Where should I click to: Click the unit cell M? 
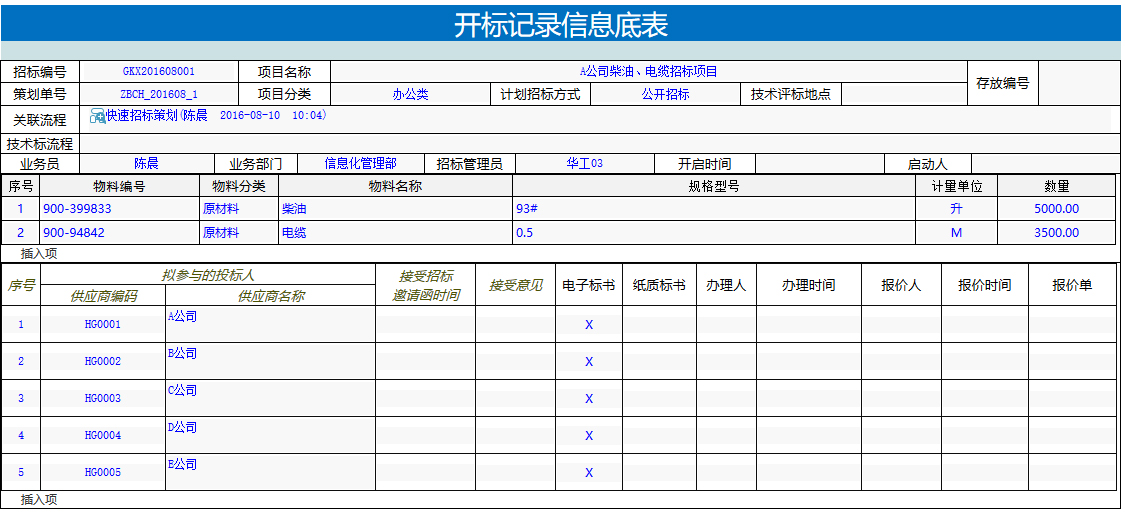[x=956, y=232]
